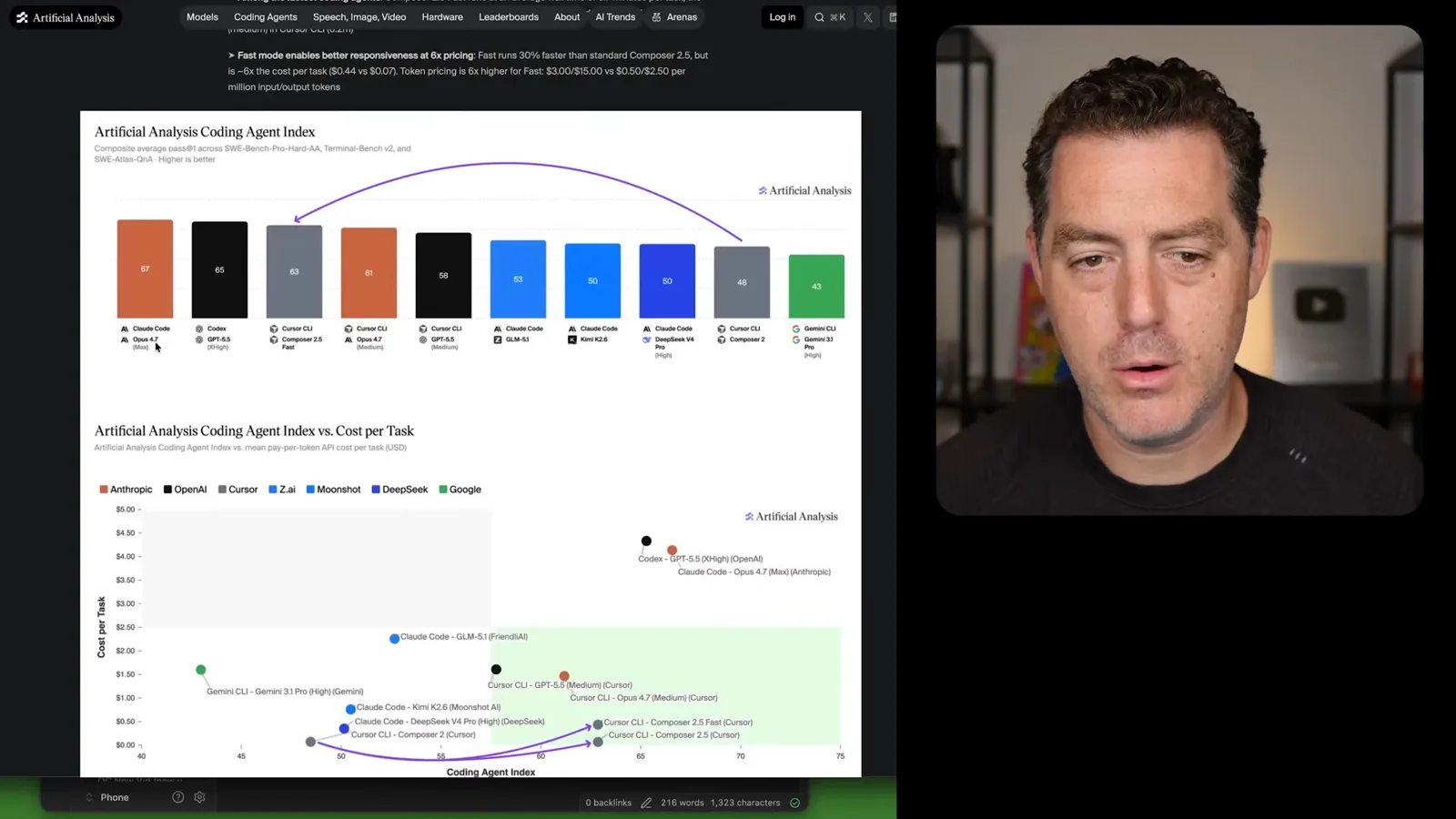Click the Cursor CLI Opus 4.7 (Medium) point
The image size is (1456, 819).
pos(564,676)
